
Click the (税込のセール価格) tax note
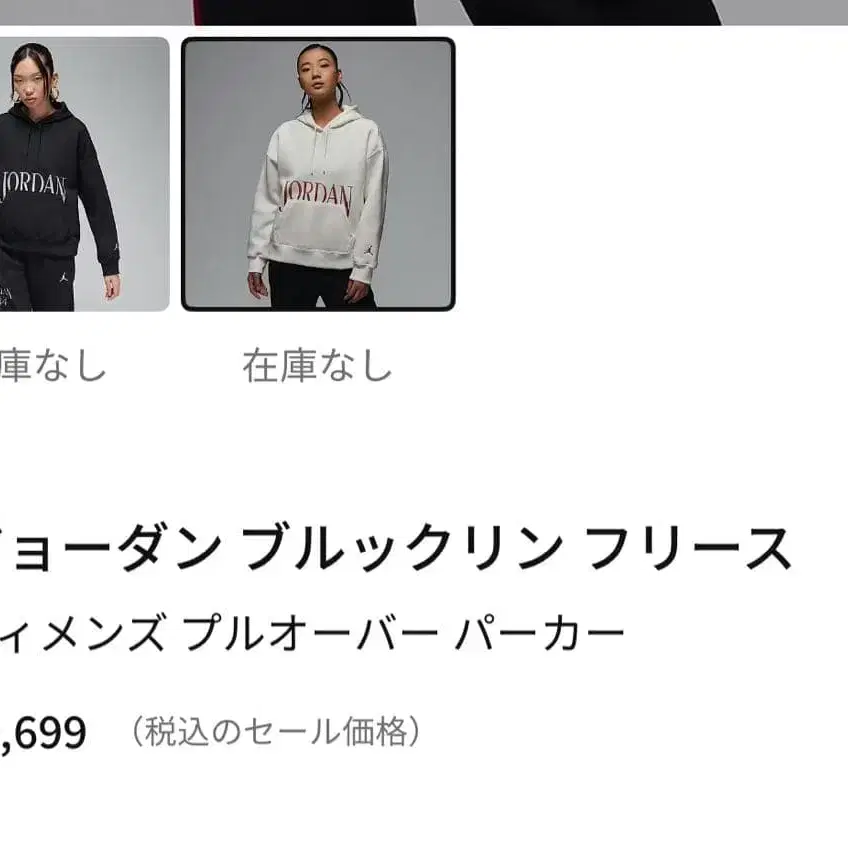276,732
